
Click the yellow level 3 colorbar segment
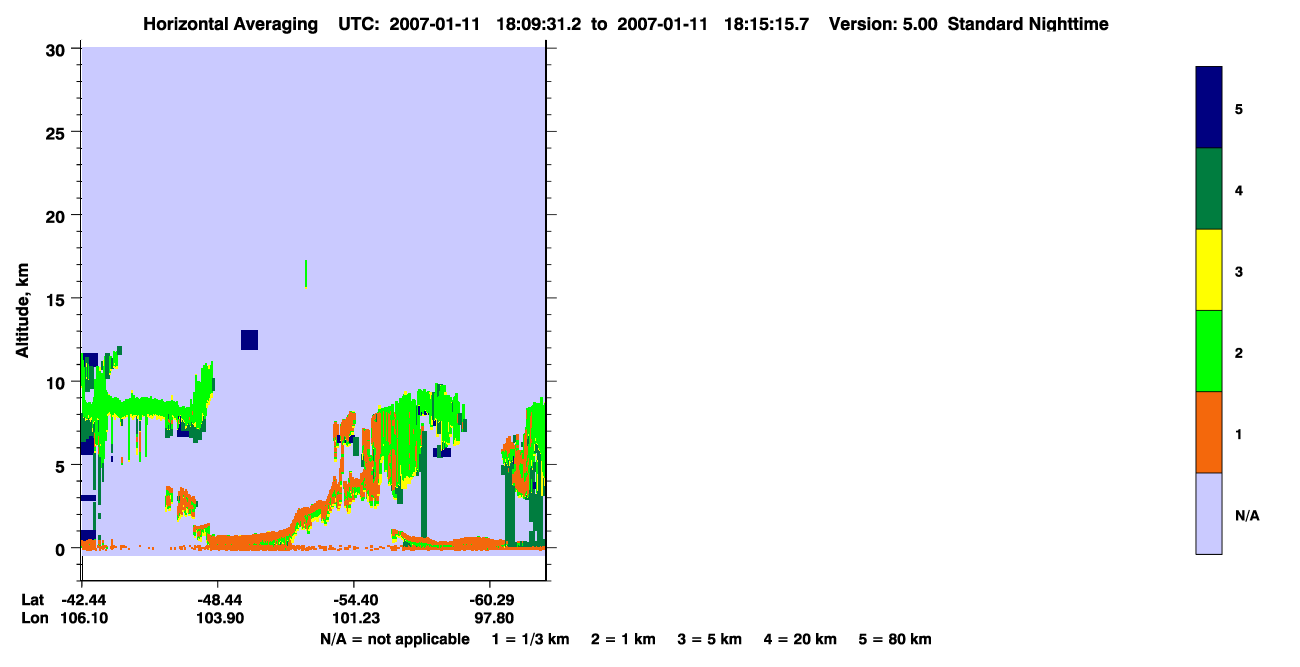[x=1209, y=270]
